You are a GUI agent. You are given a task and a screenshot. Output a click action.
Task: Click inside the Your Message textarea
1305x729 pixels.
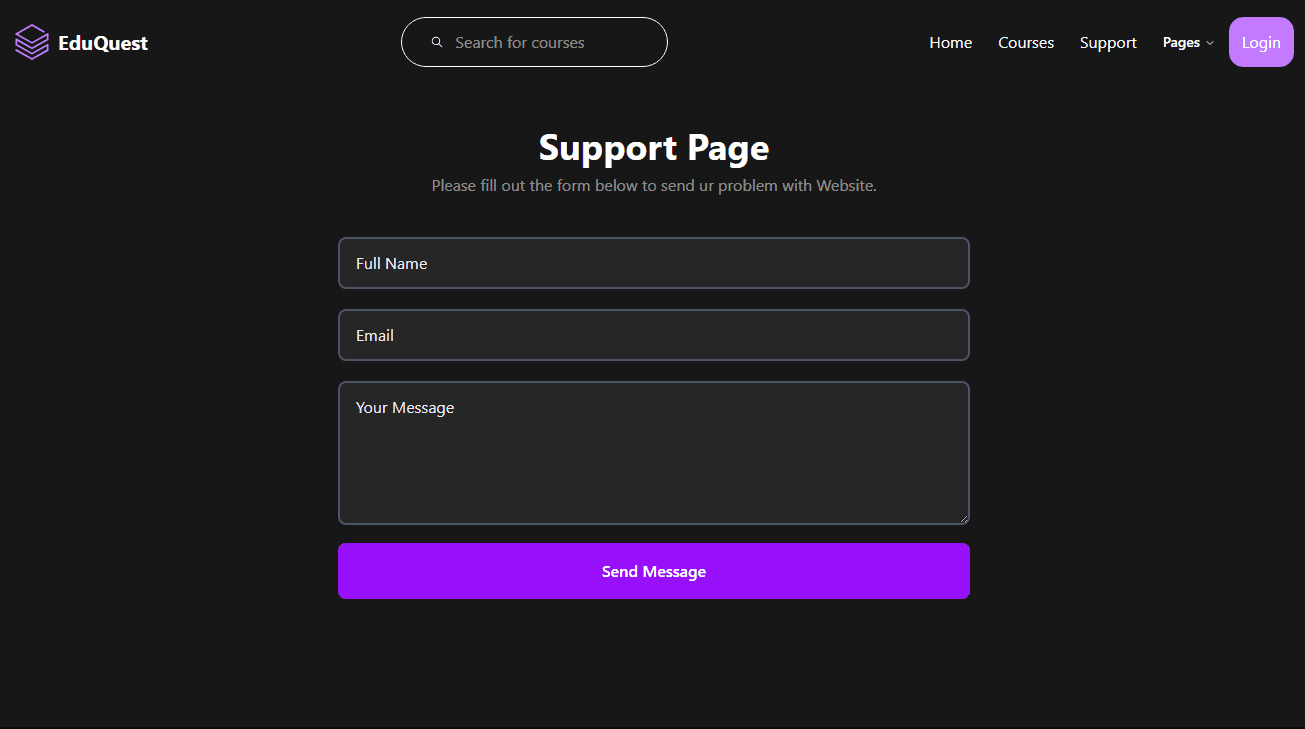654,453
